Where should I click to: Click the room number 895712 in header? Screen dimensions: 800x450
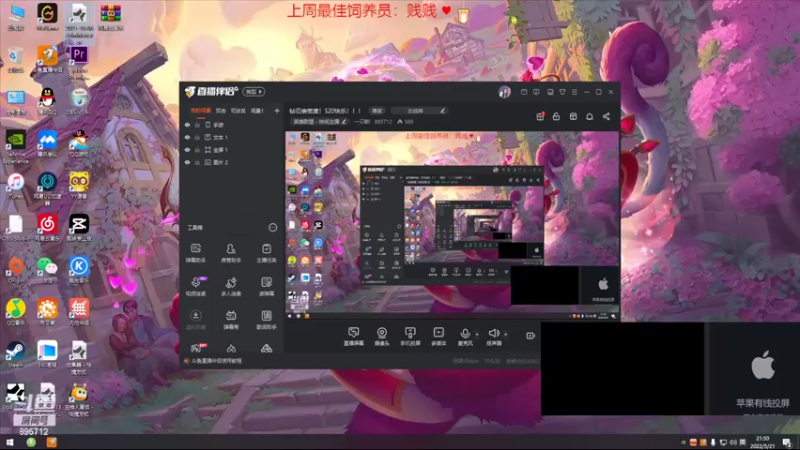pyautogui.click(x=383, y=122)
